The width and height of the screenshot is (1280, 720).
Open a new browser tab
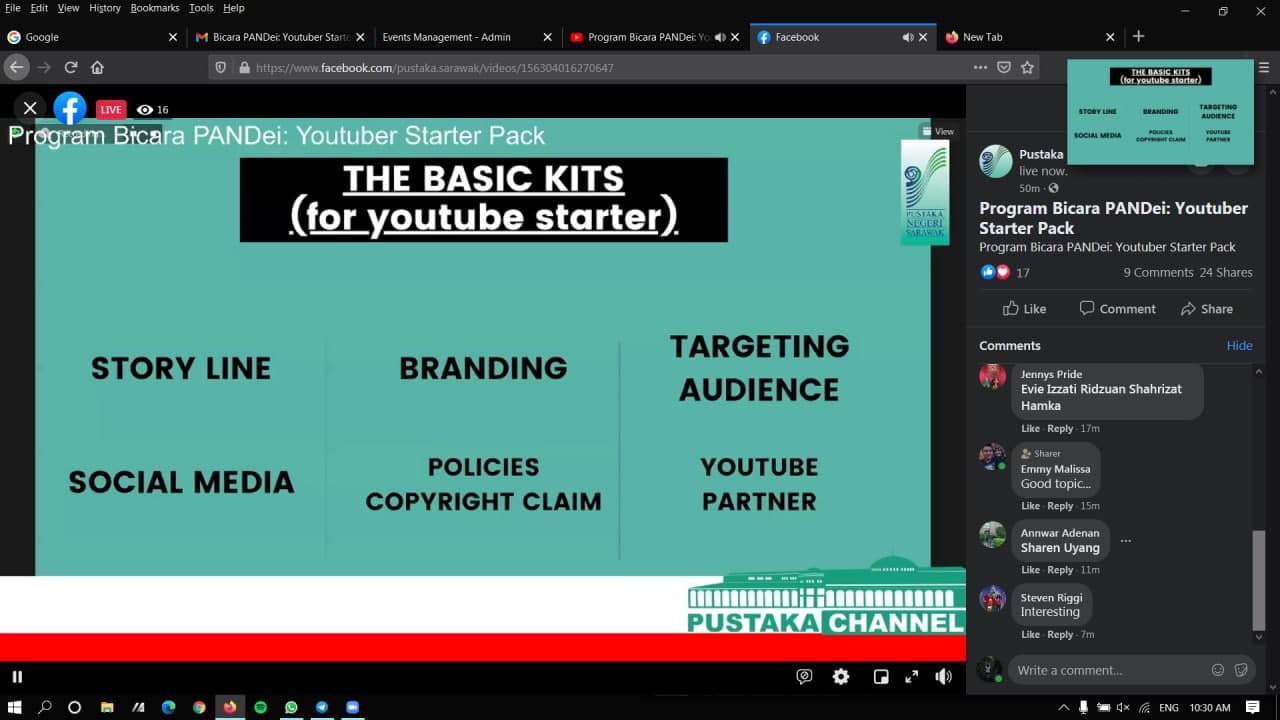1138,36
